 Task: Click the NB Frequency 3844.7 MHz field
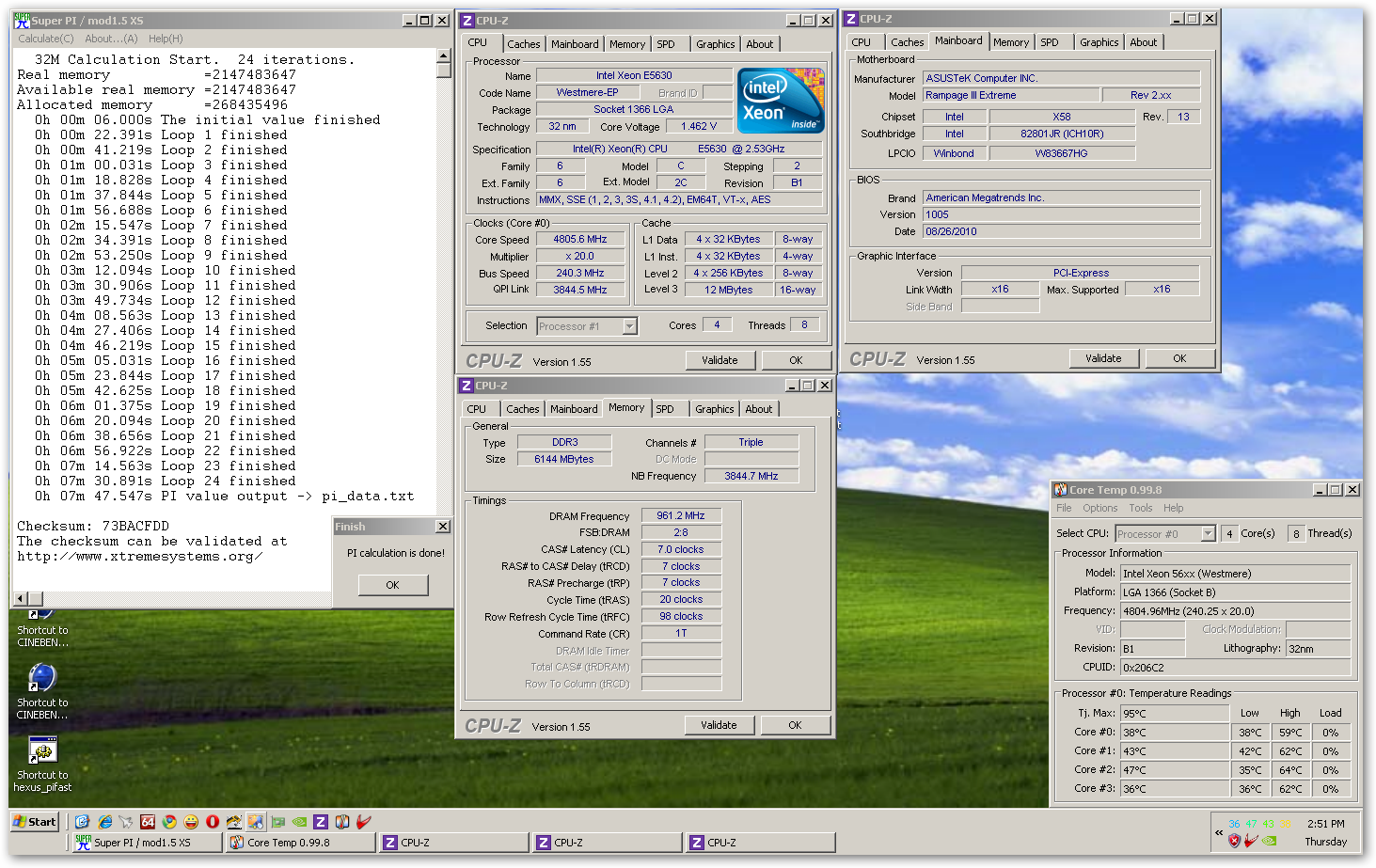point(751,476)
